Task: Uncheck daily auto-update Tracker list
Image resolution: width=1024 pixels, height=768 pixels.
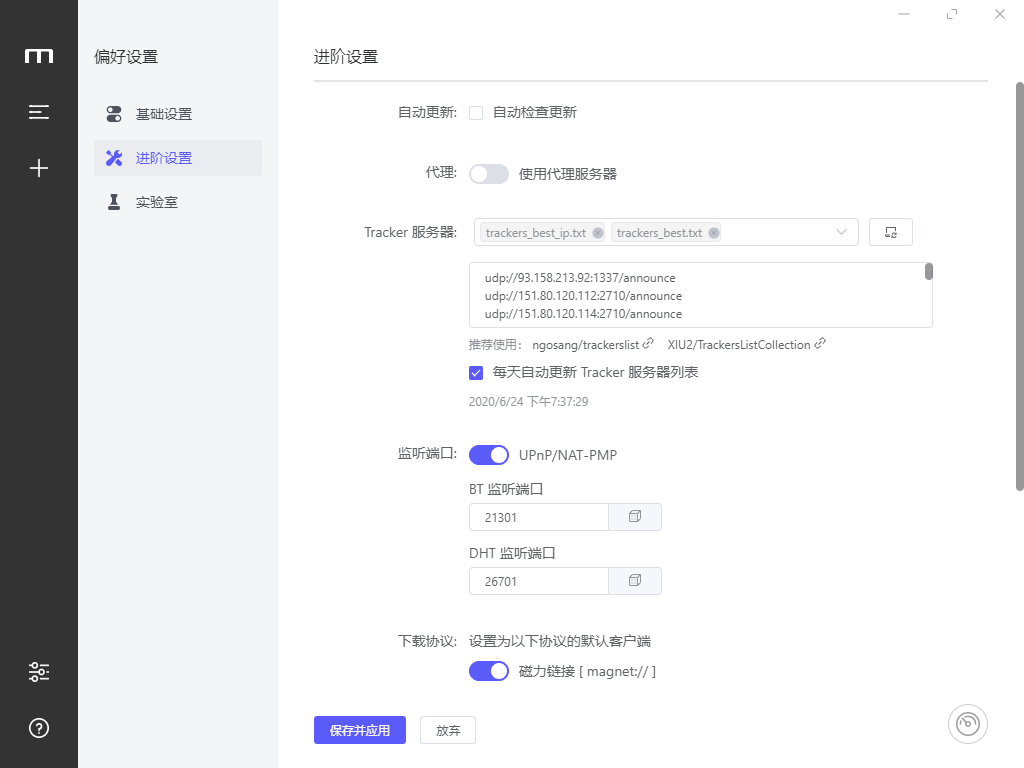Action: [x=476, y=373]
